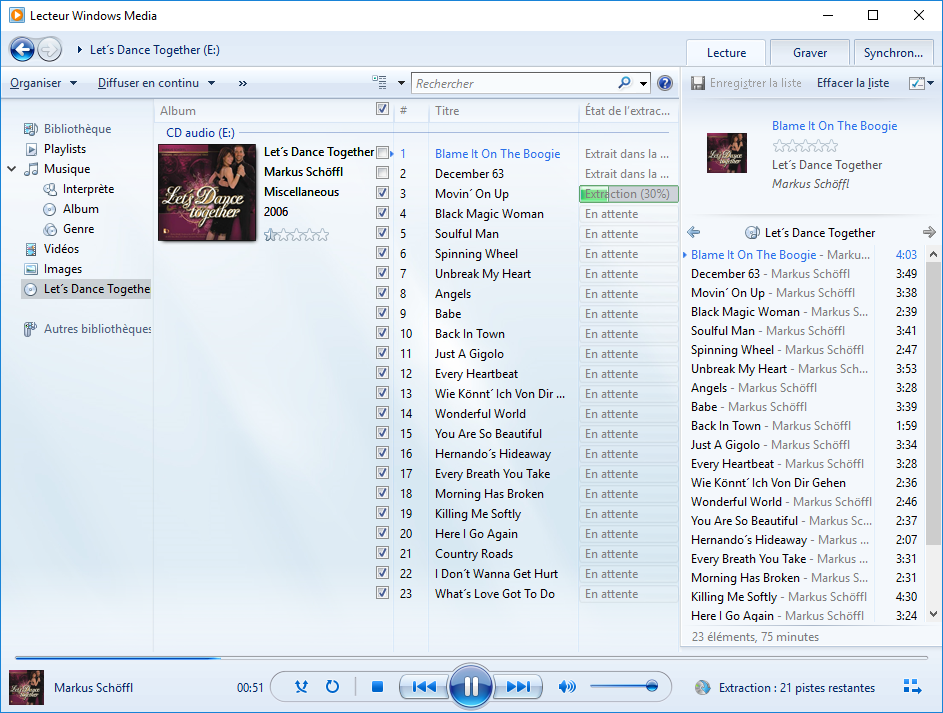Select Album in the navigation tree

tap(81, 209)
